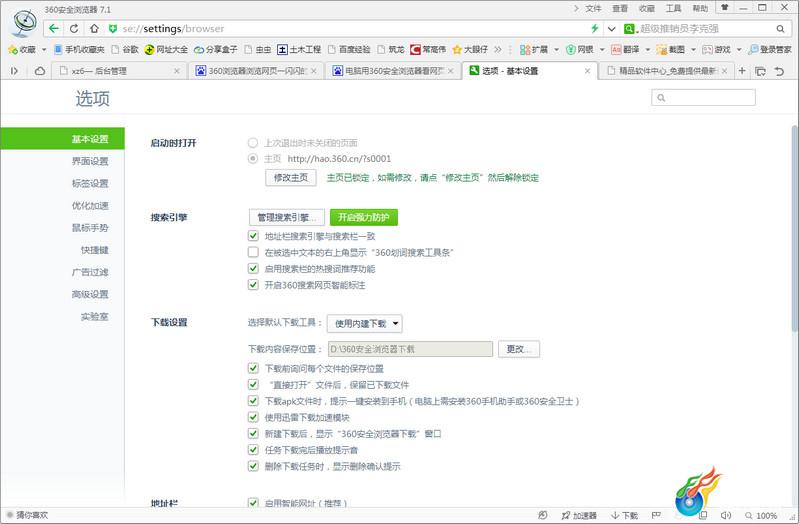Toggle 下载前询问每个文件的保存位置 checkbox
Screen dimensions: 799x524
pos(253,368)
